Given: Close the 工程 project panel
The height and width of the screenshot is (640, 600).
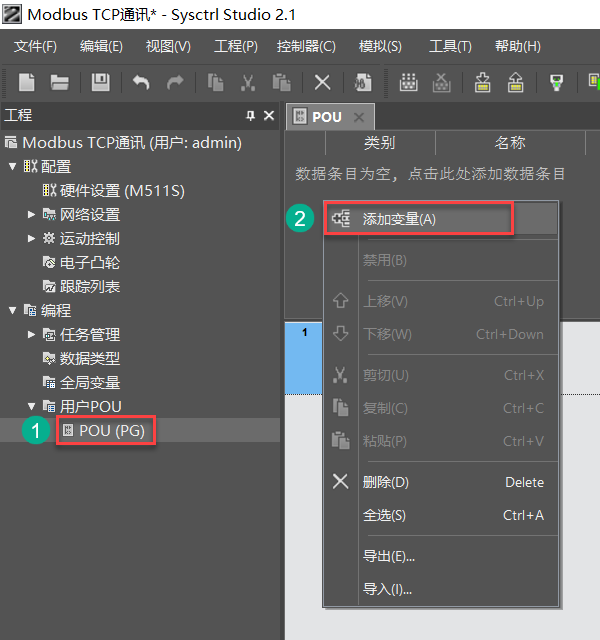Looking at the screenshot, I should (269, 116).
